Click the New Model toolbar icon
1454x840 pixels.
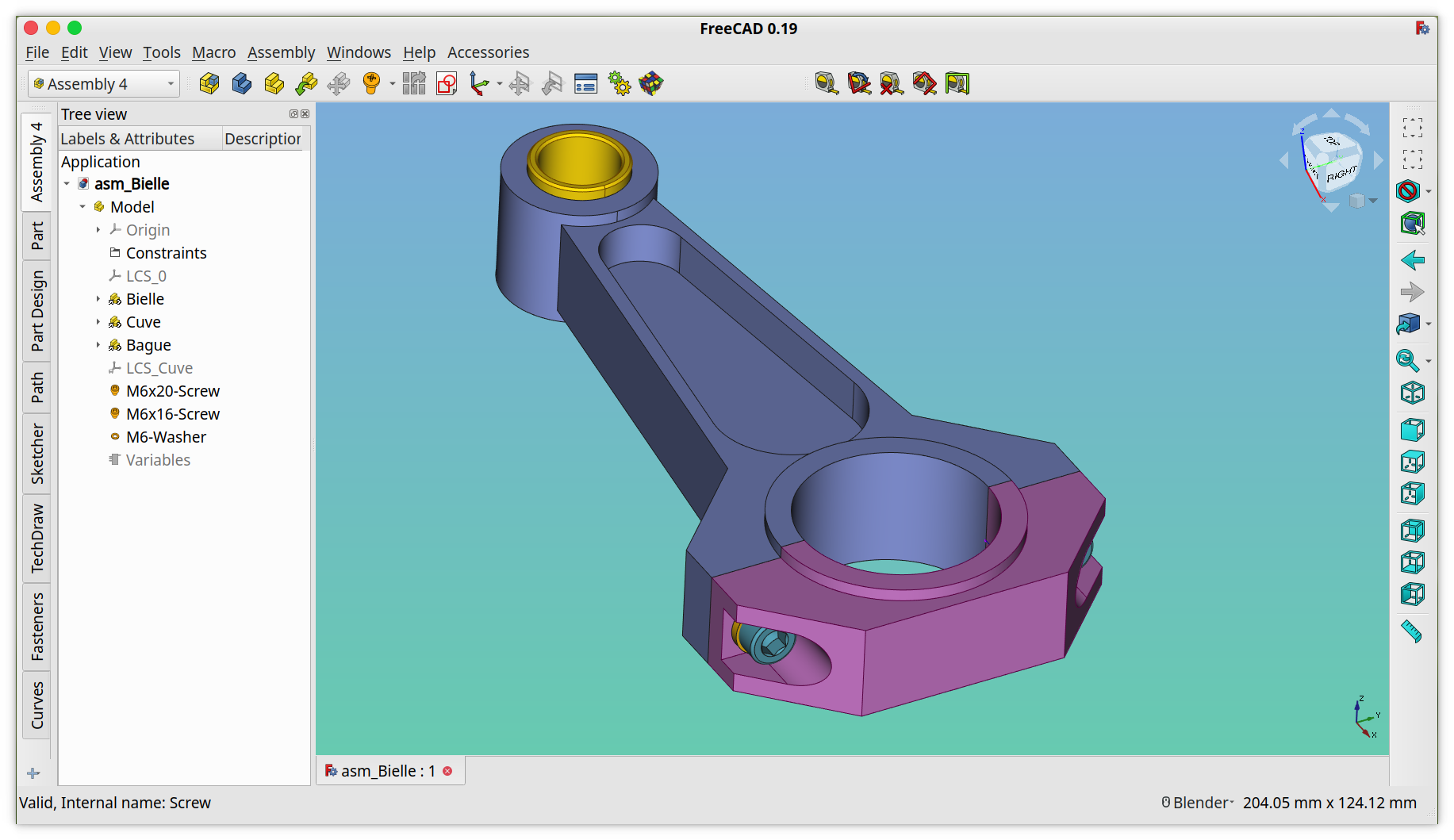209,83
